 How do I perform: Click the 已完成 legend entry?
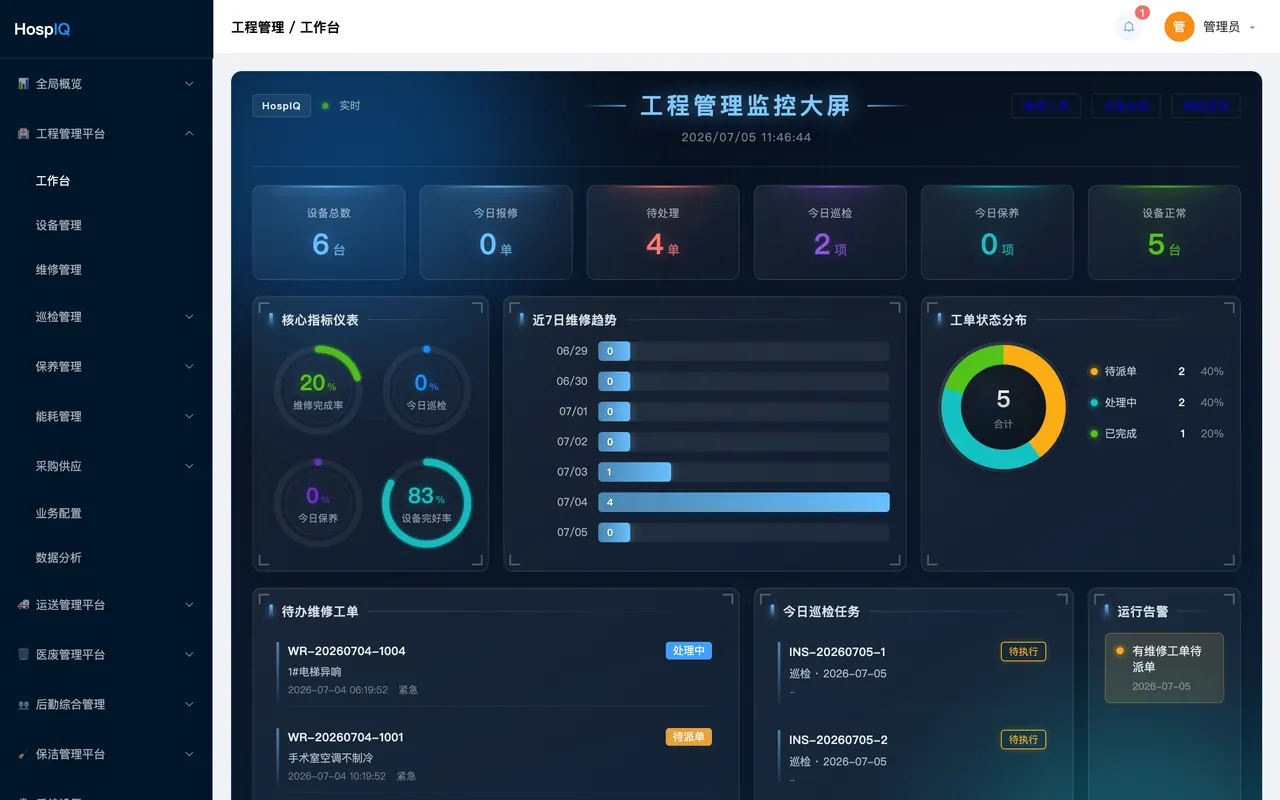tap(1157, 434)
